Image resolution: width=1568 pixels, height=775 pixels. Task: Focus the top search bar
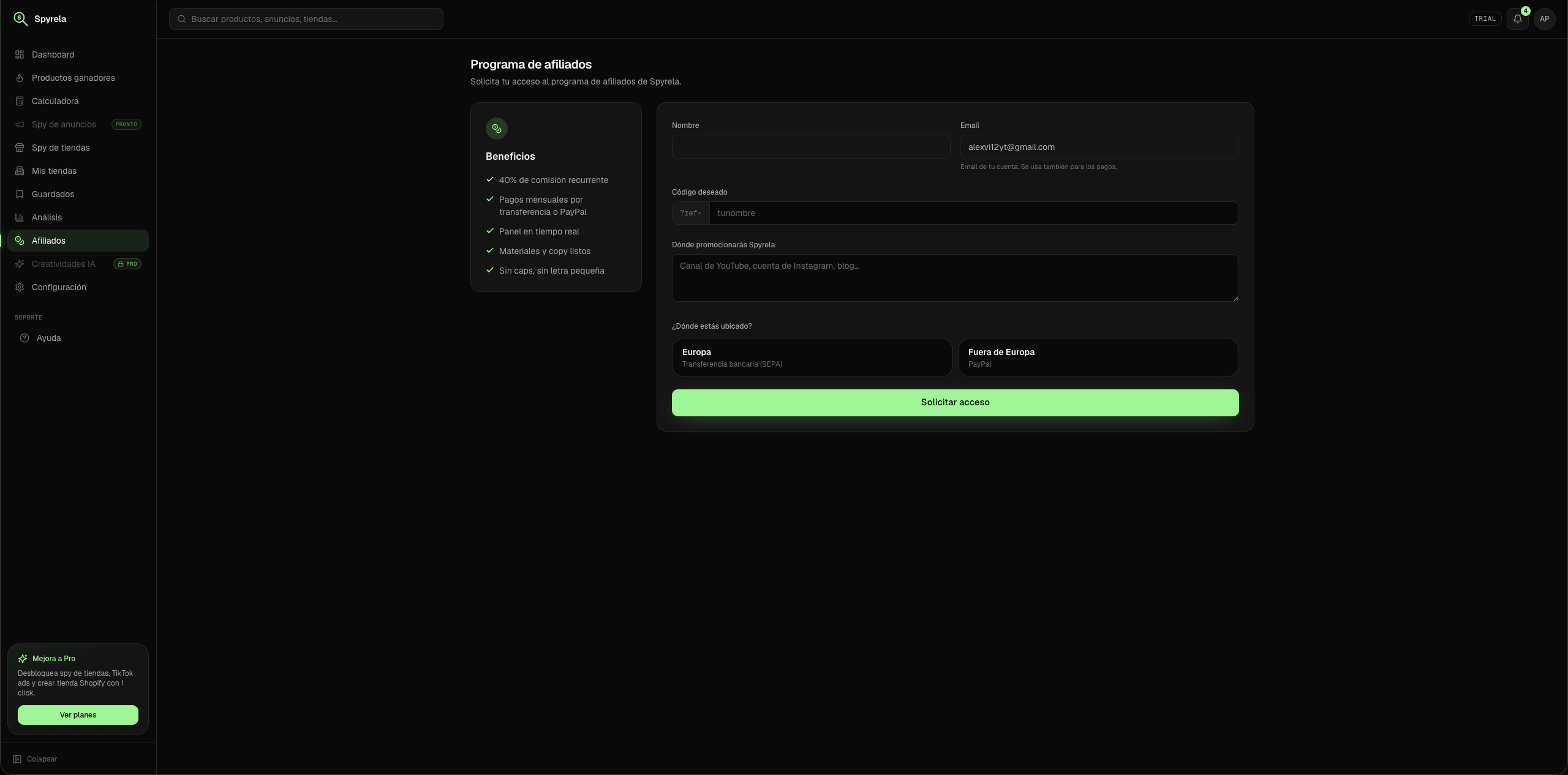coord(306,19)
